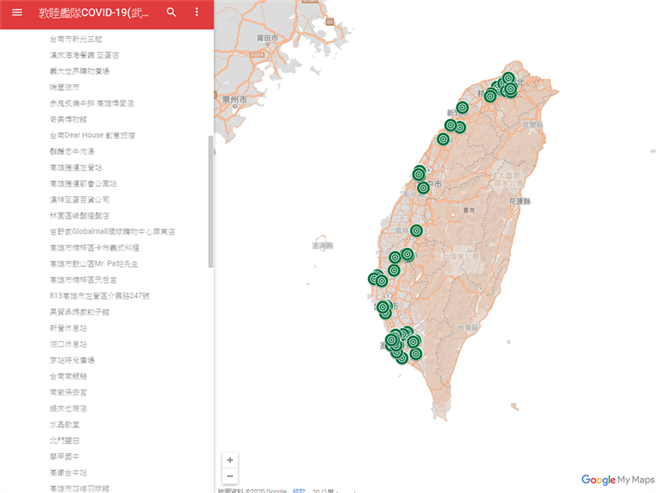Viewport: 656px width, 493px height.
Task: Click the 莆田市 city label on the map
Action: tap(267, 38)
